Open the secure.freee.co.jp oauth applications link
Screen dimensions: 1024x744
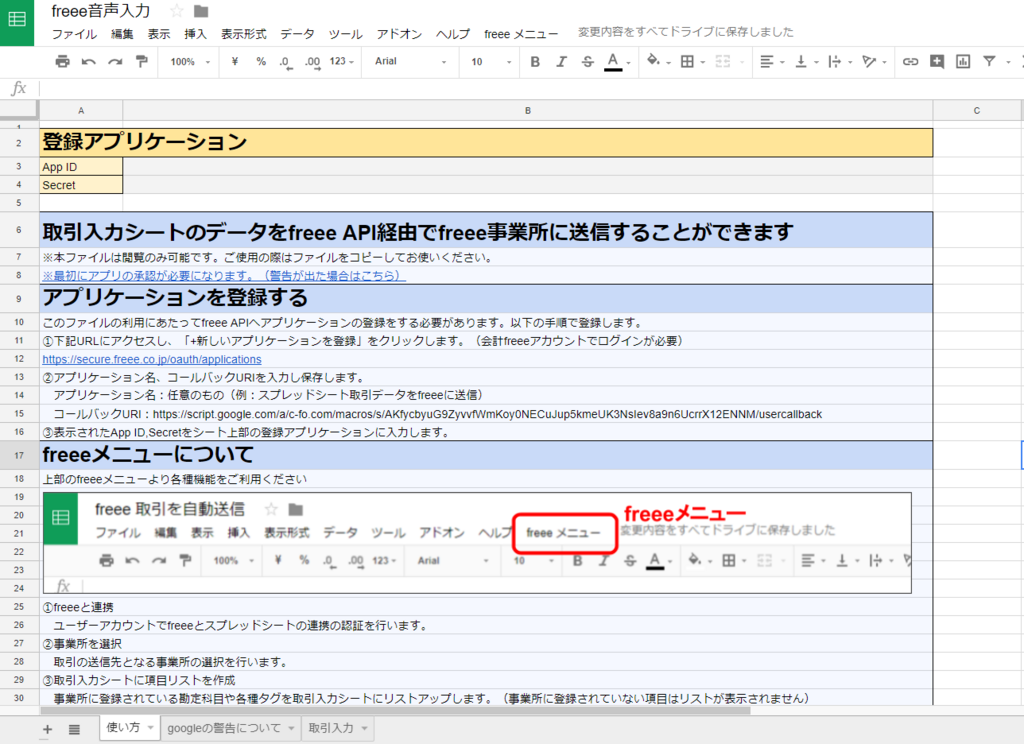coord(152,359)
